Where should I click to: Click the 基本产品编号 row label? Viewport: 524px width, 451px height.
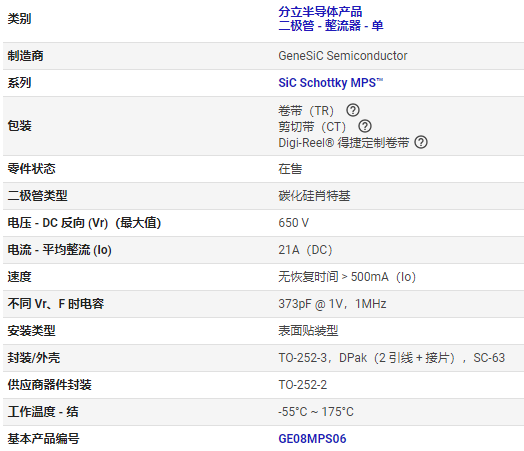[43, 439]
